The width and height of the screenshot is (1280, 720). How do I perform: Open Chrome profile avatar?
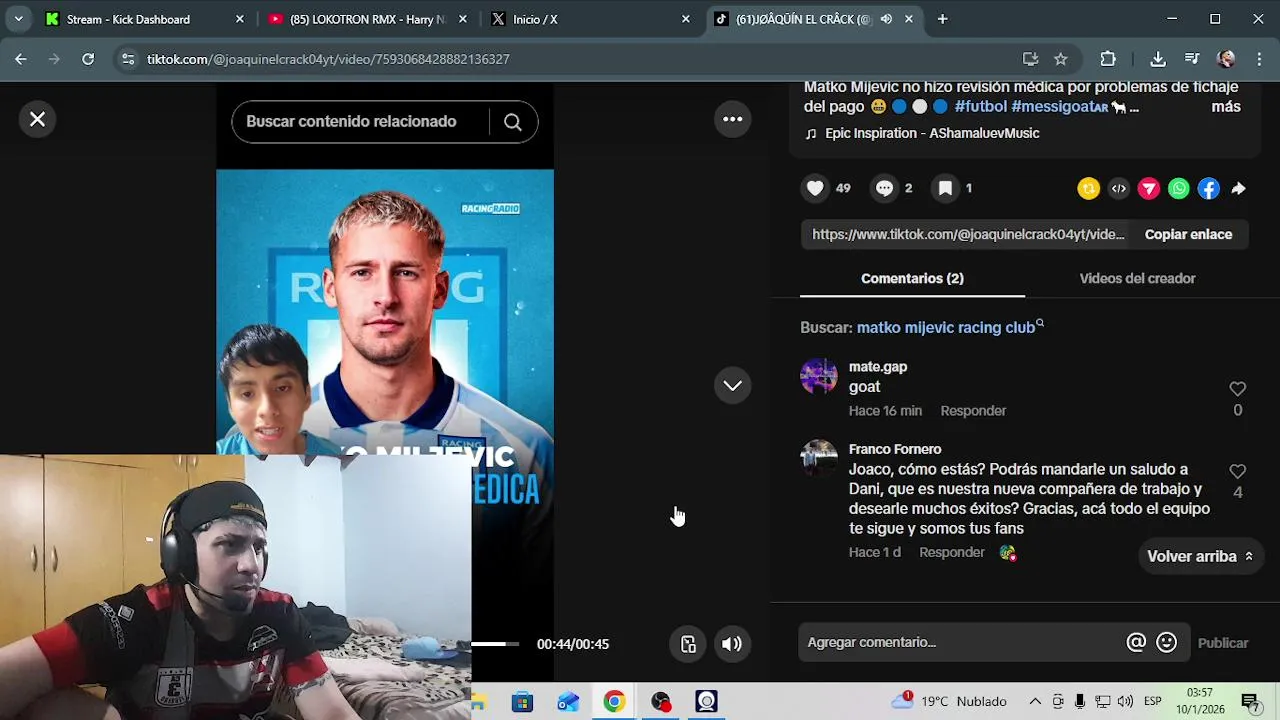[x=1227, y=59]
